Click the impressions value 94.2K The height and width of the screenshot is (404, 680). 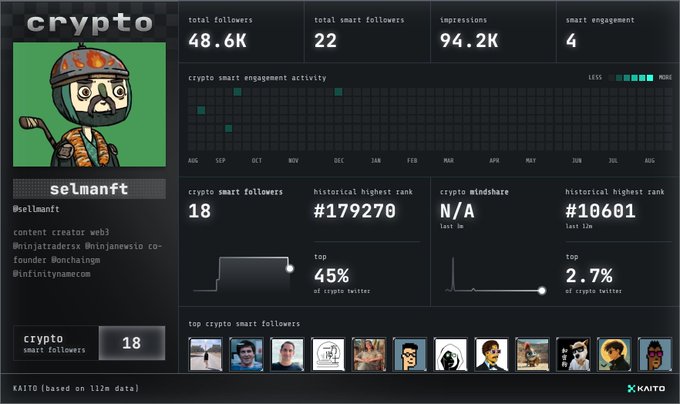pos(469,41)
